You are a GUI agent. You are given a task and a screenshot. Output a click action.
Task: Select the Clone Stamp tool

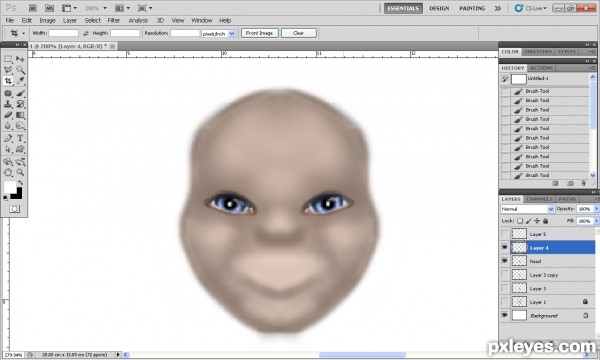click(x=8, y=104)
